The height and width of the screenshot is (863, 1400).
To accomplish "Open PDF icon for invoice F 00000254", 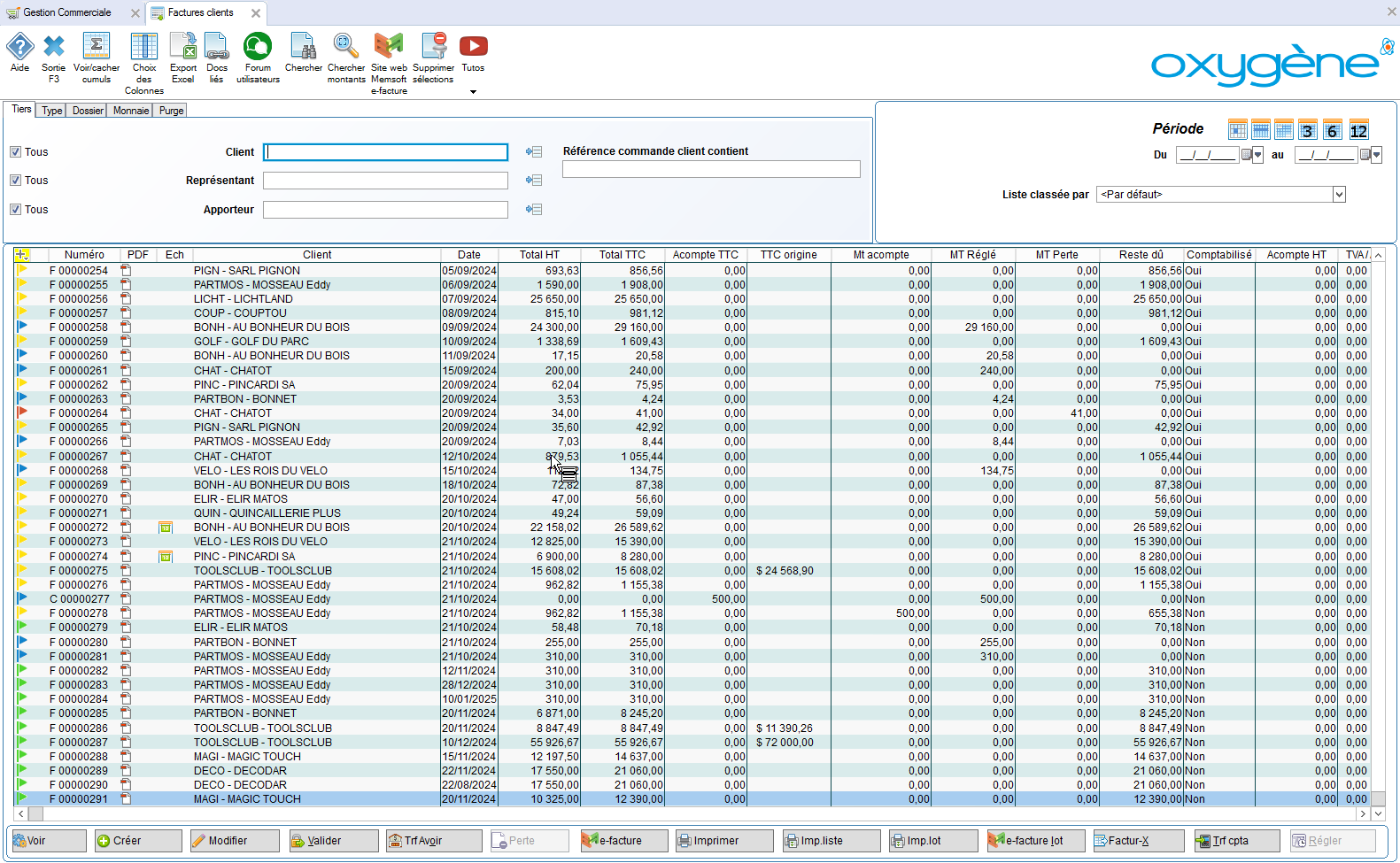I will [x=126, y=271].
